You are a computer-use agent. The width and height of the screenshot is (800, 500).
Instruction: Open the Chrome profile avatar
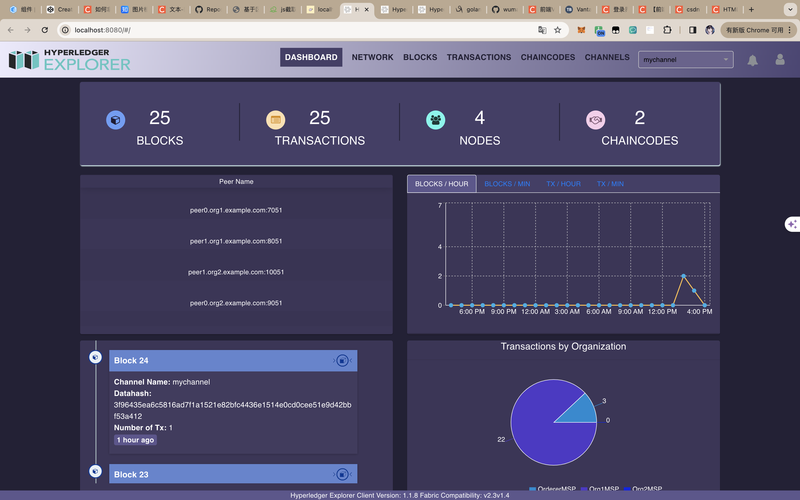tap(710, 30)
